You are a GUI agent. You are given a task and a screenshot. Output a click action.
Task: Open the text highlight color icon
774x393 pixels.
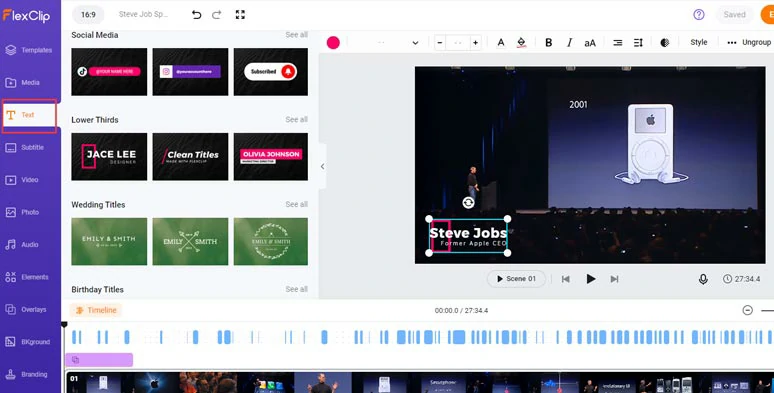point(521,42)
